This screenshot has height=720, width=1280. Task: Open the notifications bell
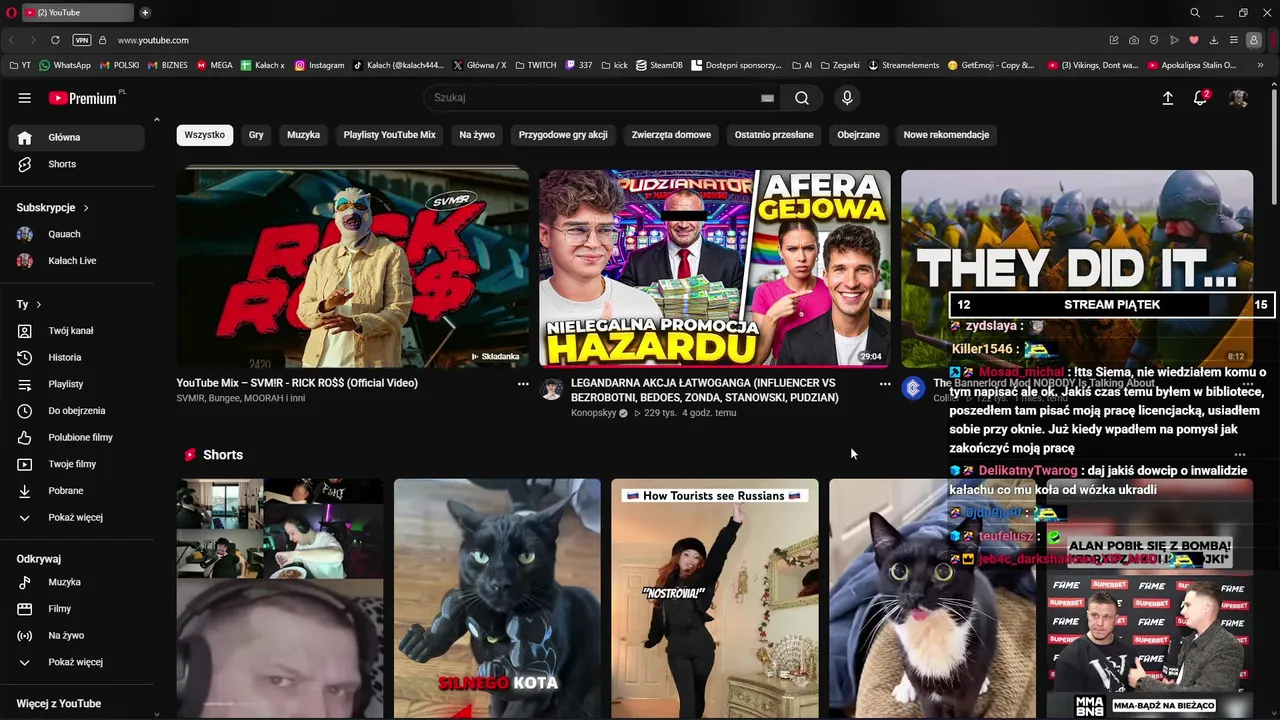(x=1201, y=98)
